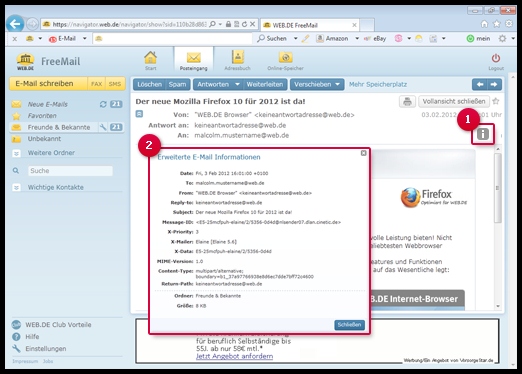Click wrench icon beside Freunde & Bekannte
The height and width of the screenshot is (374, 522).
(x=103, y=127)
